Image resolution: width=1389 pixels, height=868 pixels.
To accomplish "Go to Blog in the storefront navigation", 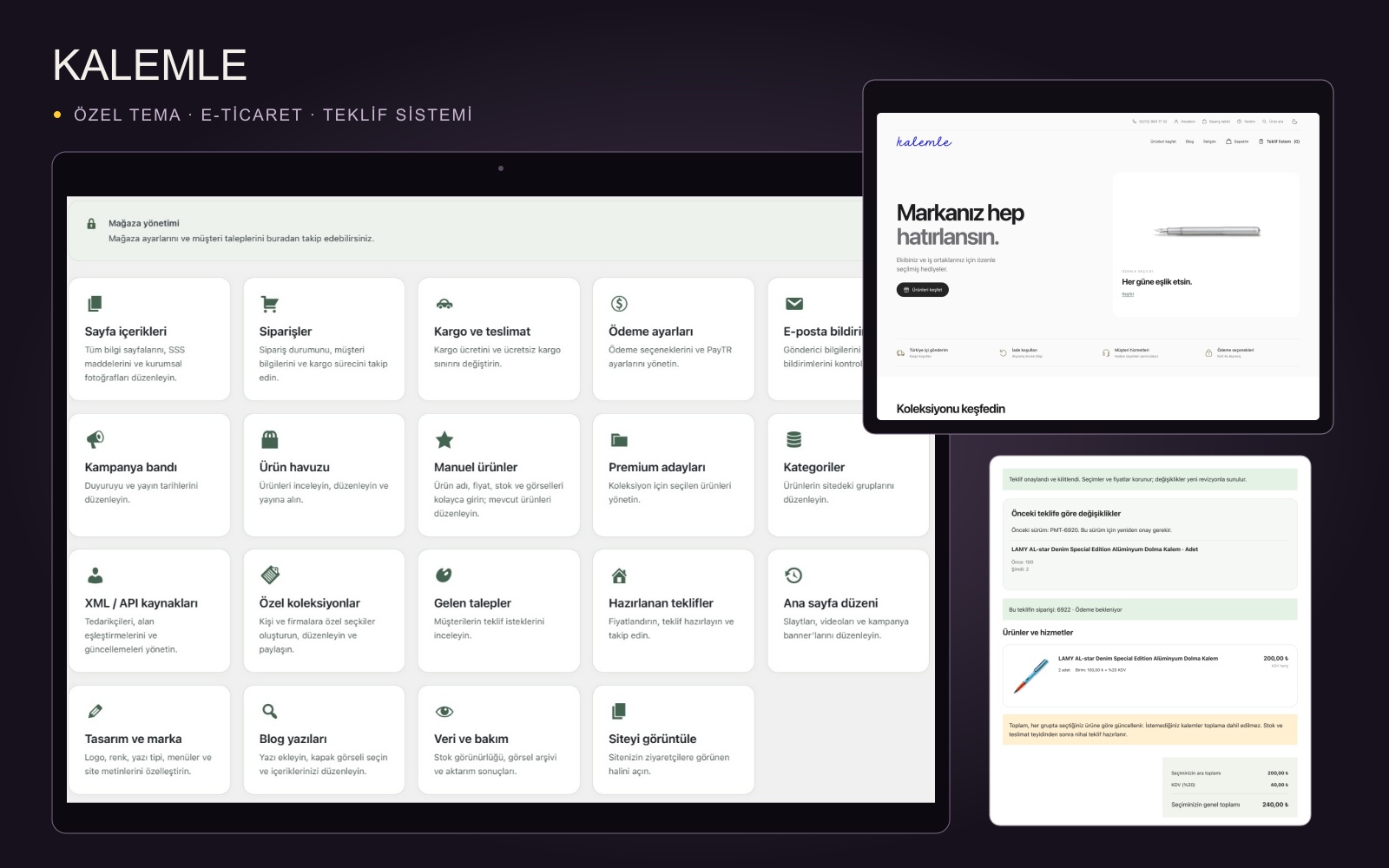I will [x=1189, y=141].
